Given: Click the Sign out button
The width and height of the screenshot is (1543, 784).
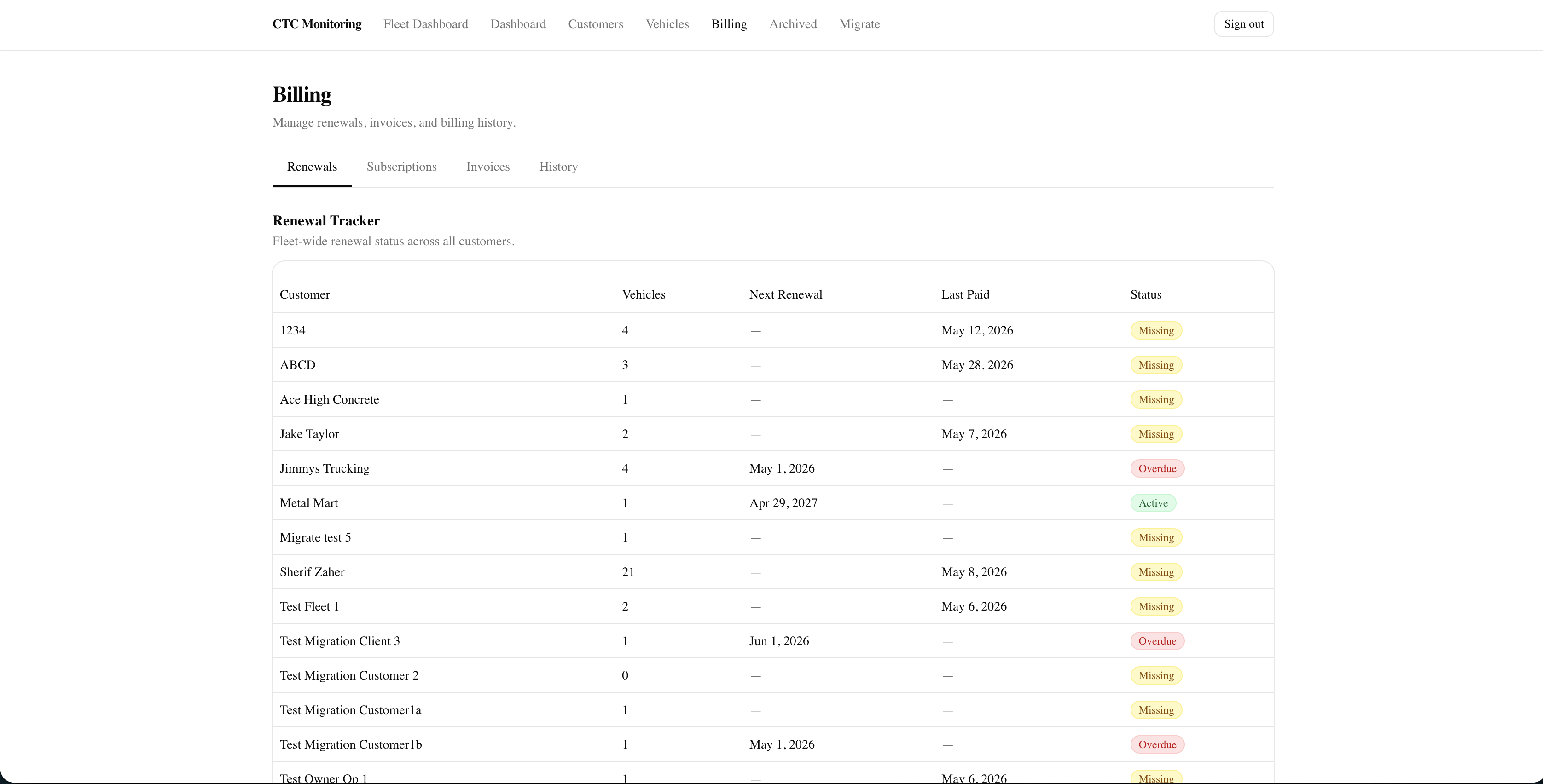Looking at the screenshot, I should click(1243, 24).
